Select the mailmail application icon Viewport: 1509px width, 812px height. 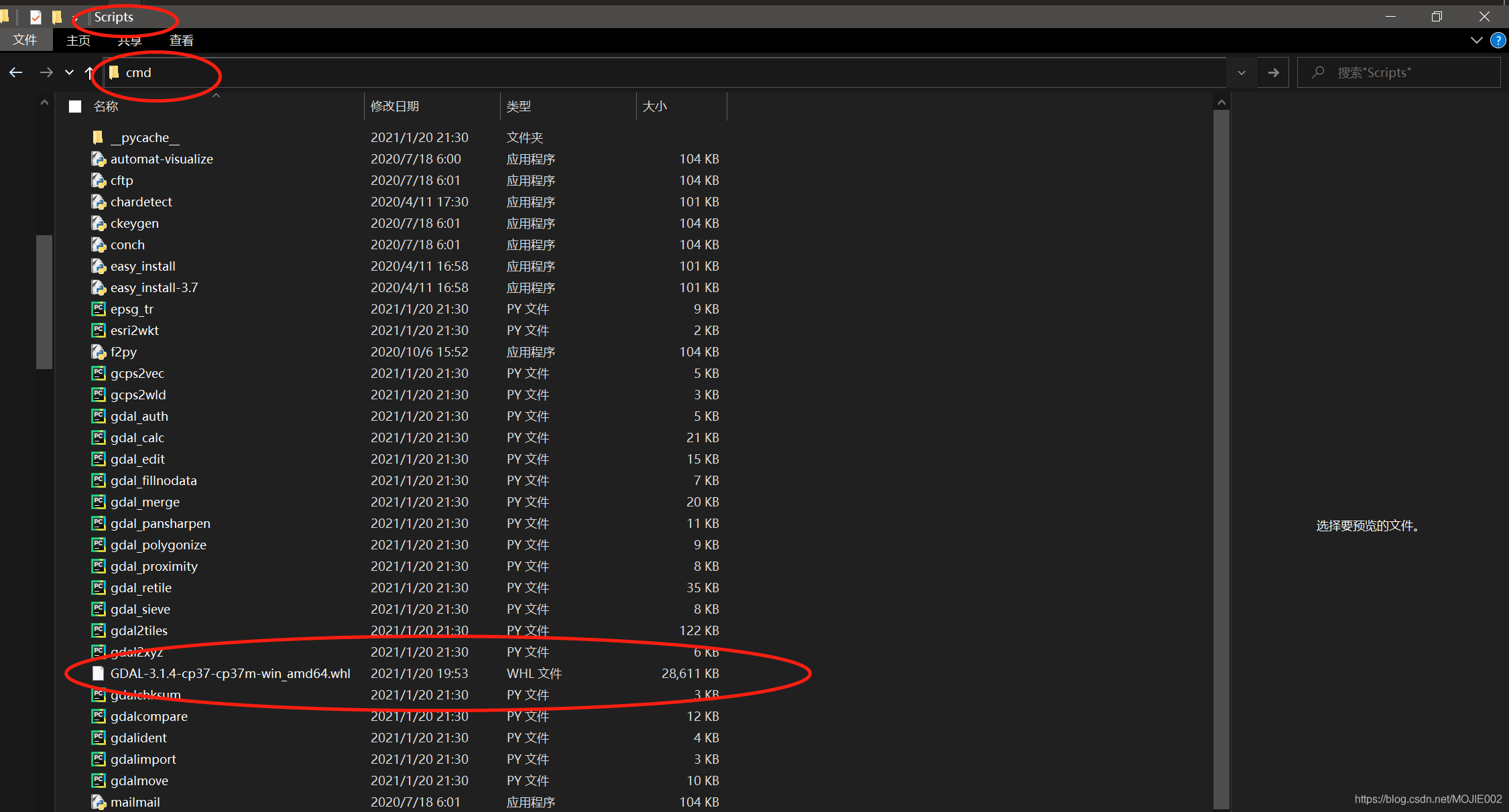click(99, 802)
